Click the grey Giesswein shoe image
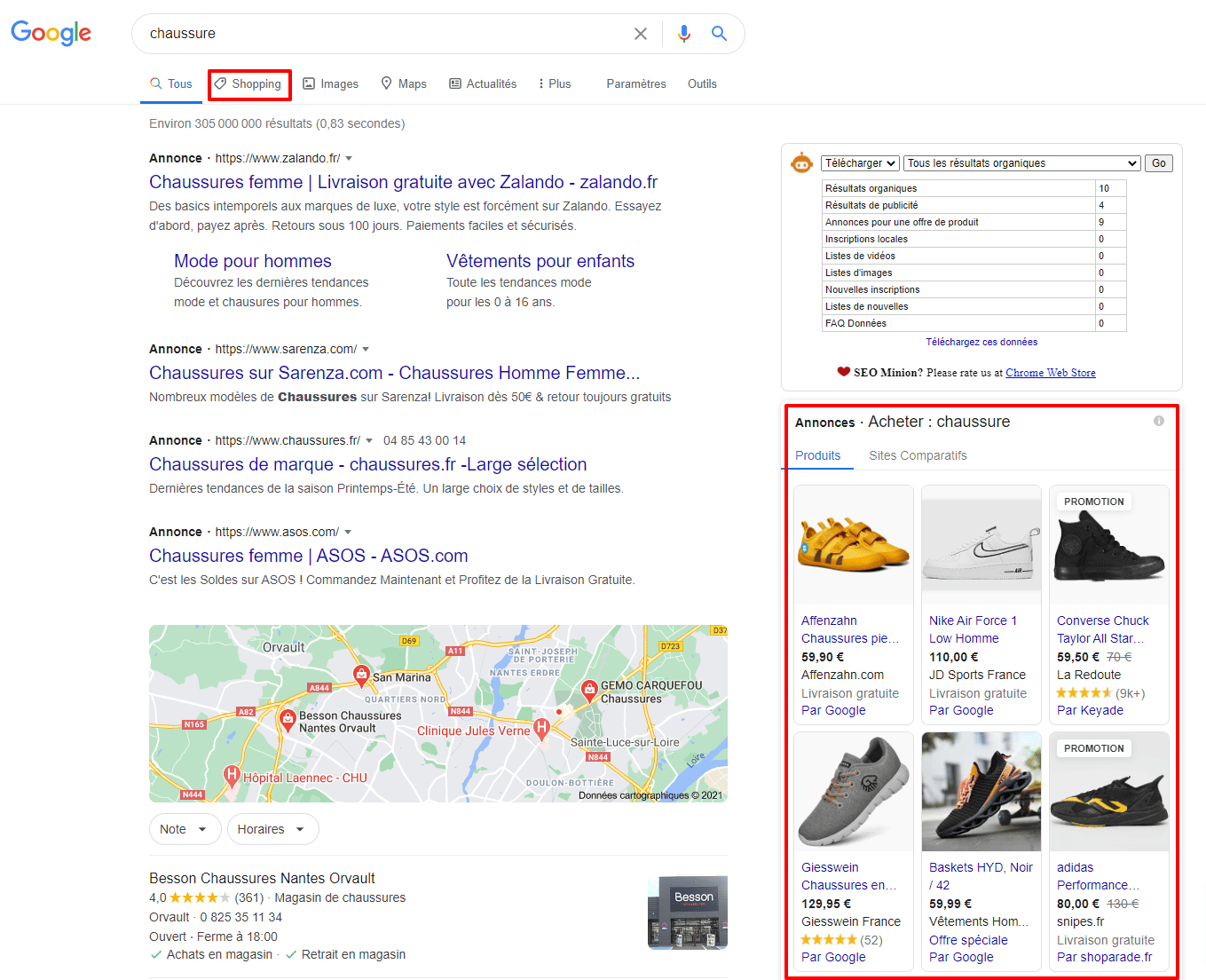1206x980 pixels. click(854, 792)
